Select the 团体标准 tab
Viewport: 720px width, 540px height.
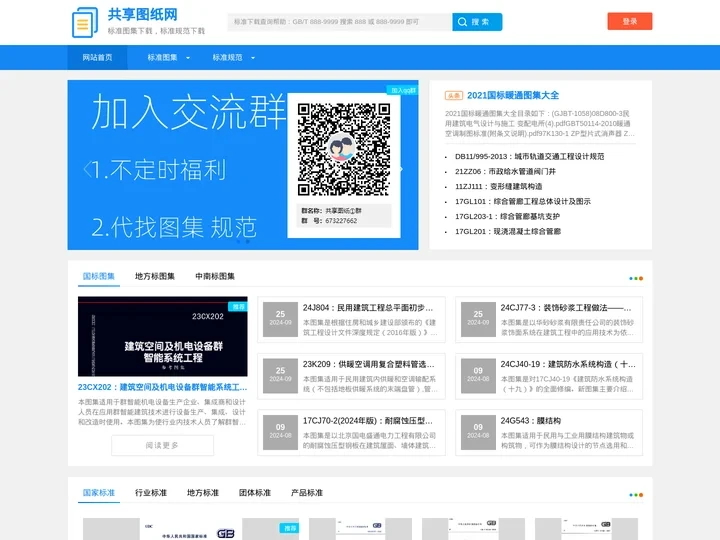coord(255,493)
